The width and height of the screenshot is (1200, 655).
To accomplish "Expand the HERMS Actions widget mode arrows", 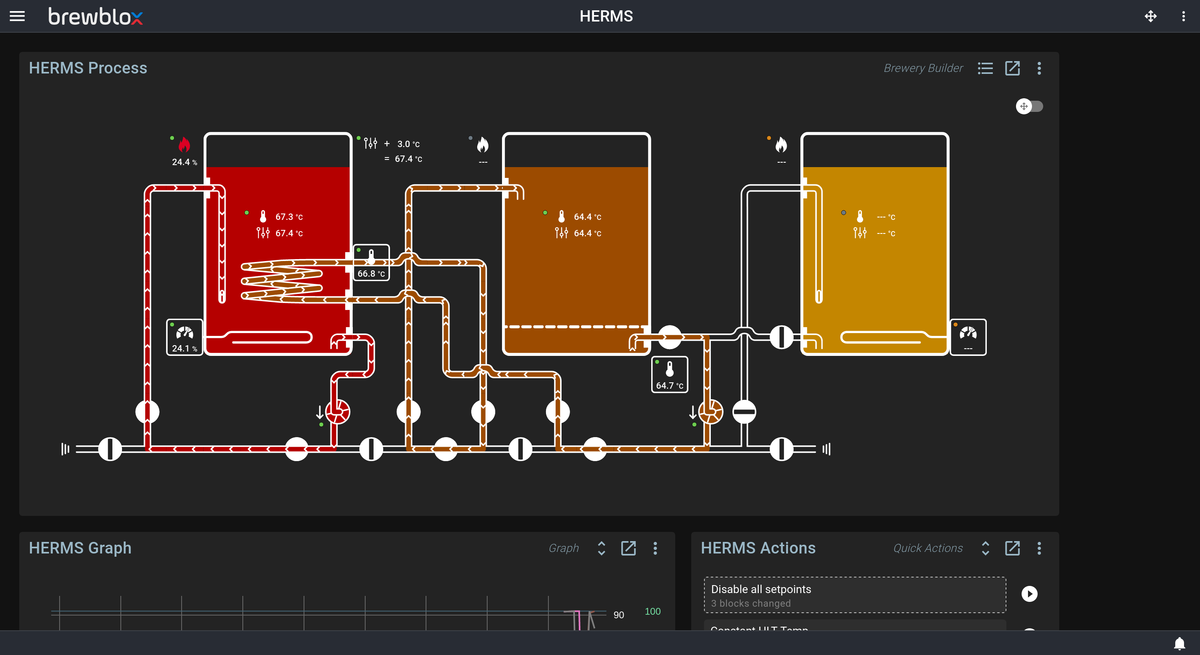I will pyautogui.click(x=985, y=548).
